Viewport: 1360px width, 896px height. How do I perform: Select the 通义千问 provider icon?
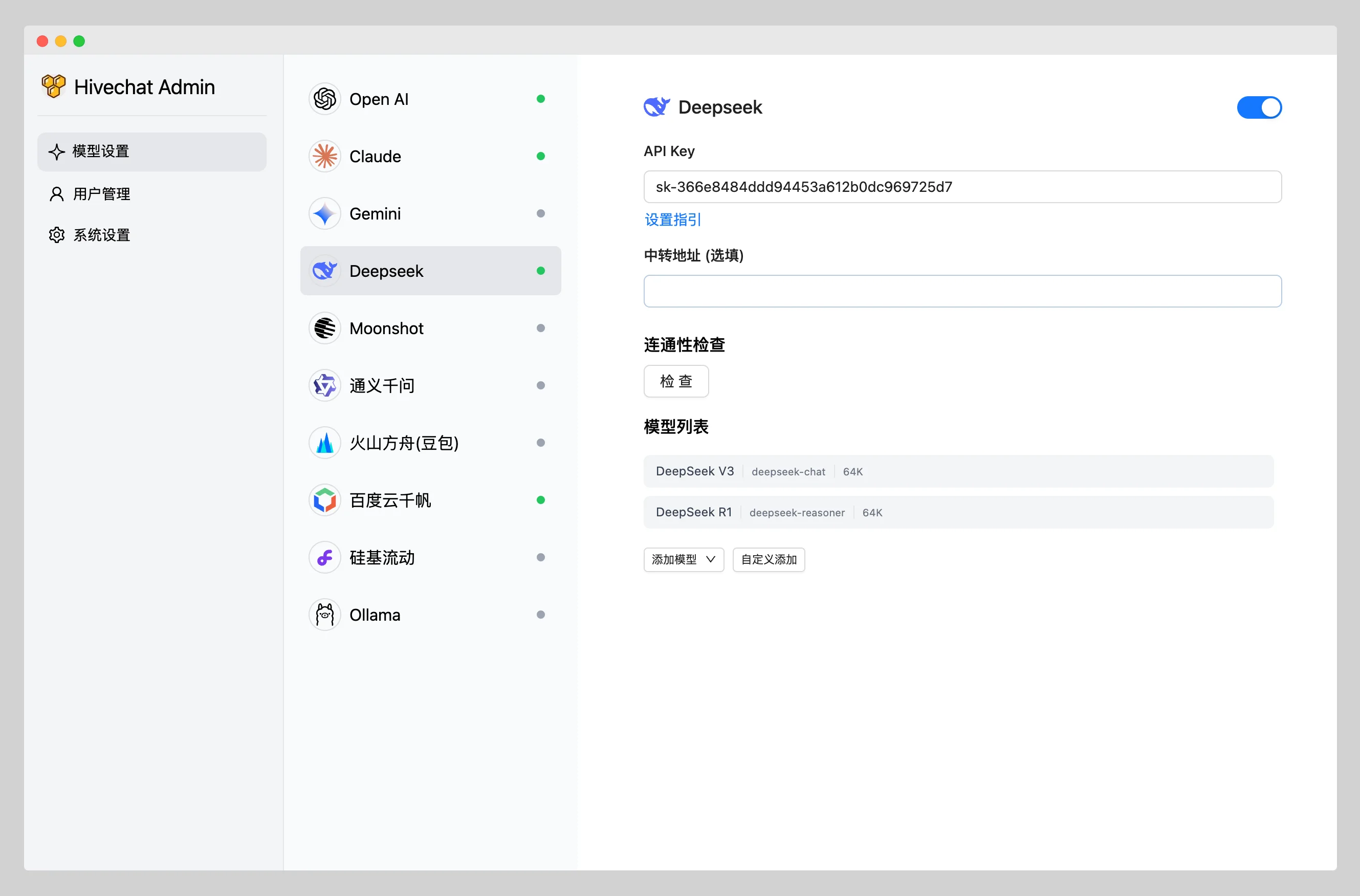click(325, 385)
